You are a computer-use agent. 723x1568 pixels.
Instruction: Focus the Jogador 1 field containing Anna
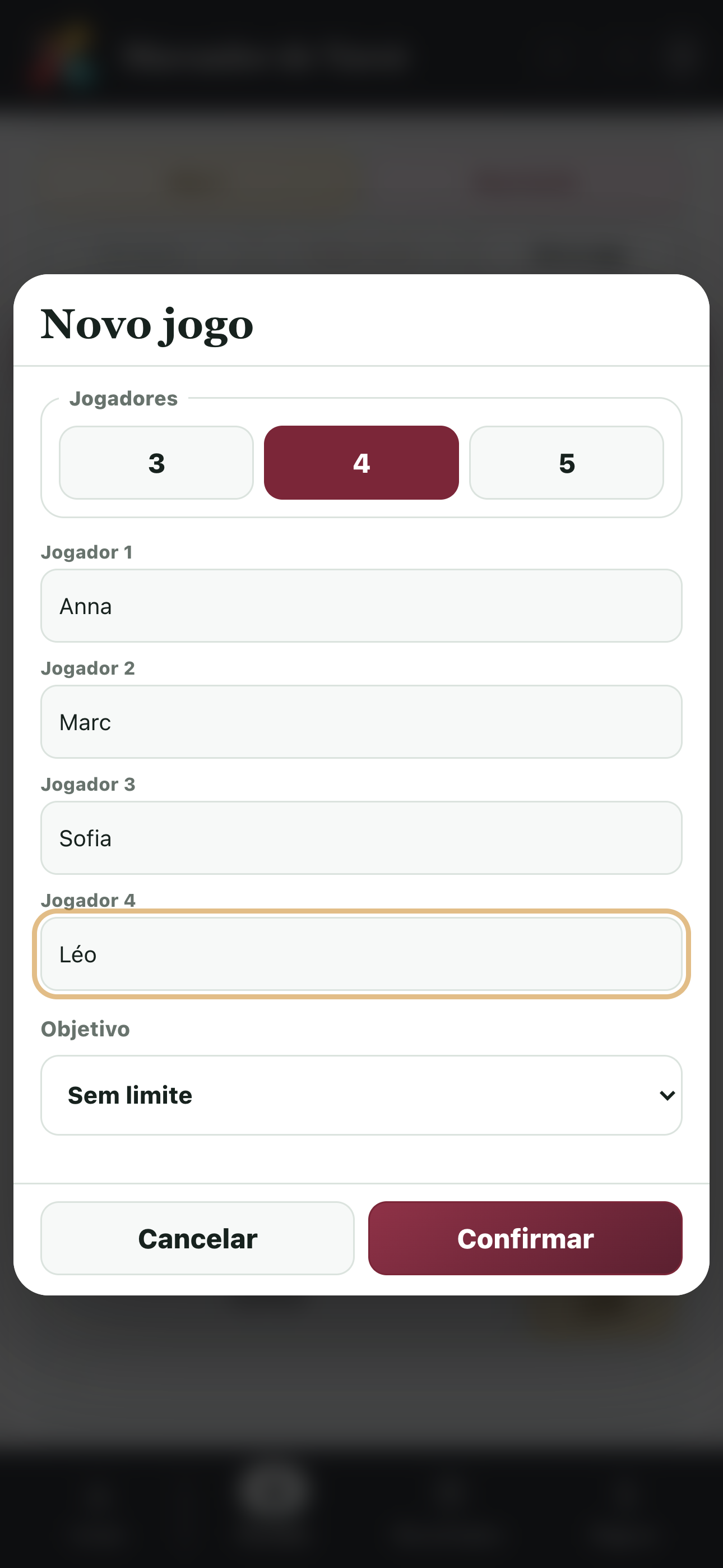click(361, 606)
